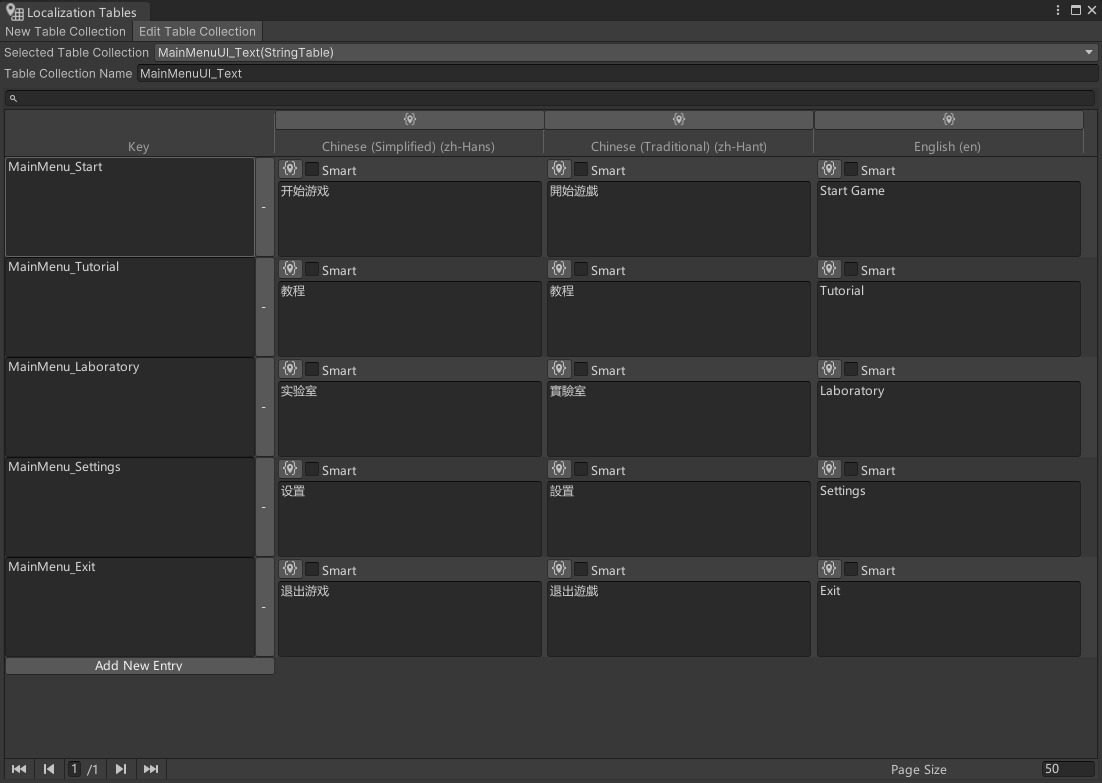Open metadata for MainMenu_Settings Simplified Chinese entry

pos(290,470)
